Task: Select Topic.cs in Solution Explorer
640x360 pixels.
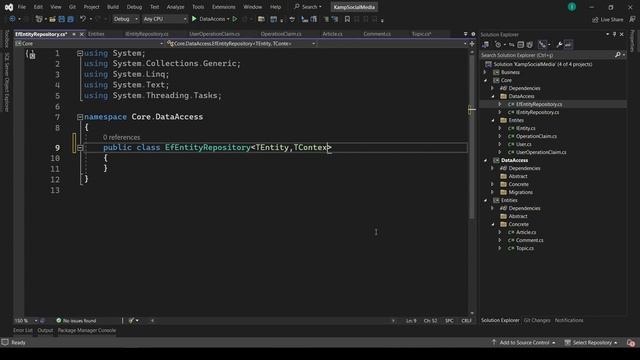Action: coord(524,248)
